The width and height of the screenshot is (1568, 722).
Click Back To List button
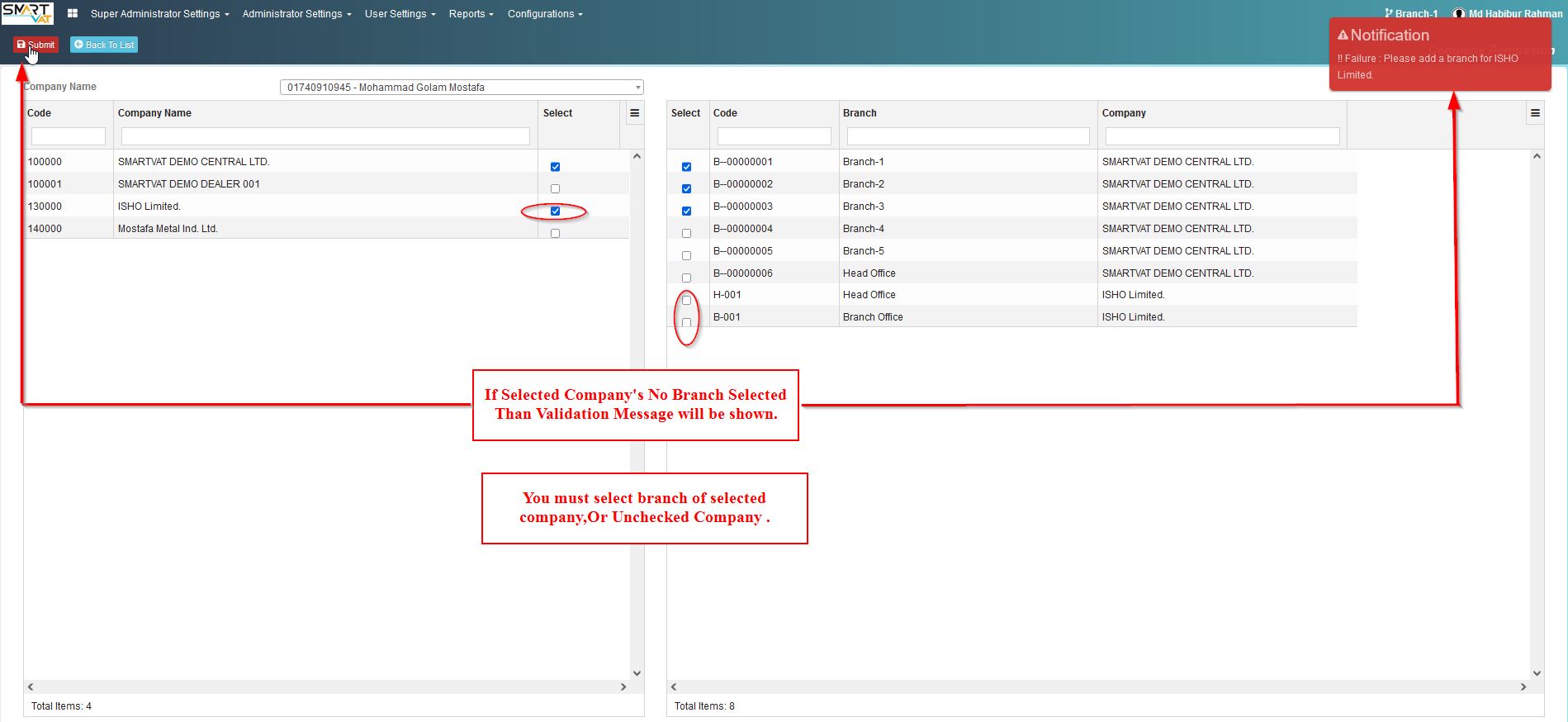tap(104, 45)
